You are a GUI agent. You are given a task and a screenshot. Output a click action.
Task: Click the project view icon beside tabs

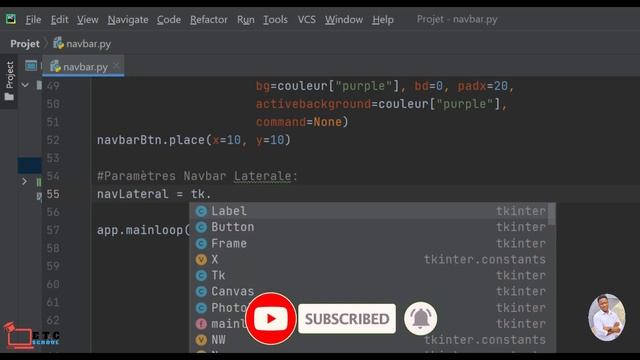tap(31, 65)
